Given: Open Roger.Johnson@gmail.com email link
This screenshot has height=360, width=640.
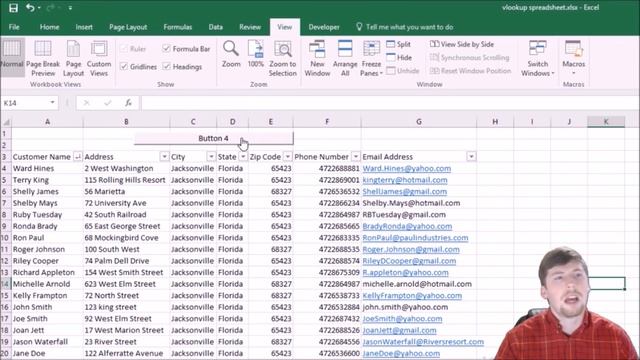Looking at the screenshot, I should (x=411, y=249).
